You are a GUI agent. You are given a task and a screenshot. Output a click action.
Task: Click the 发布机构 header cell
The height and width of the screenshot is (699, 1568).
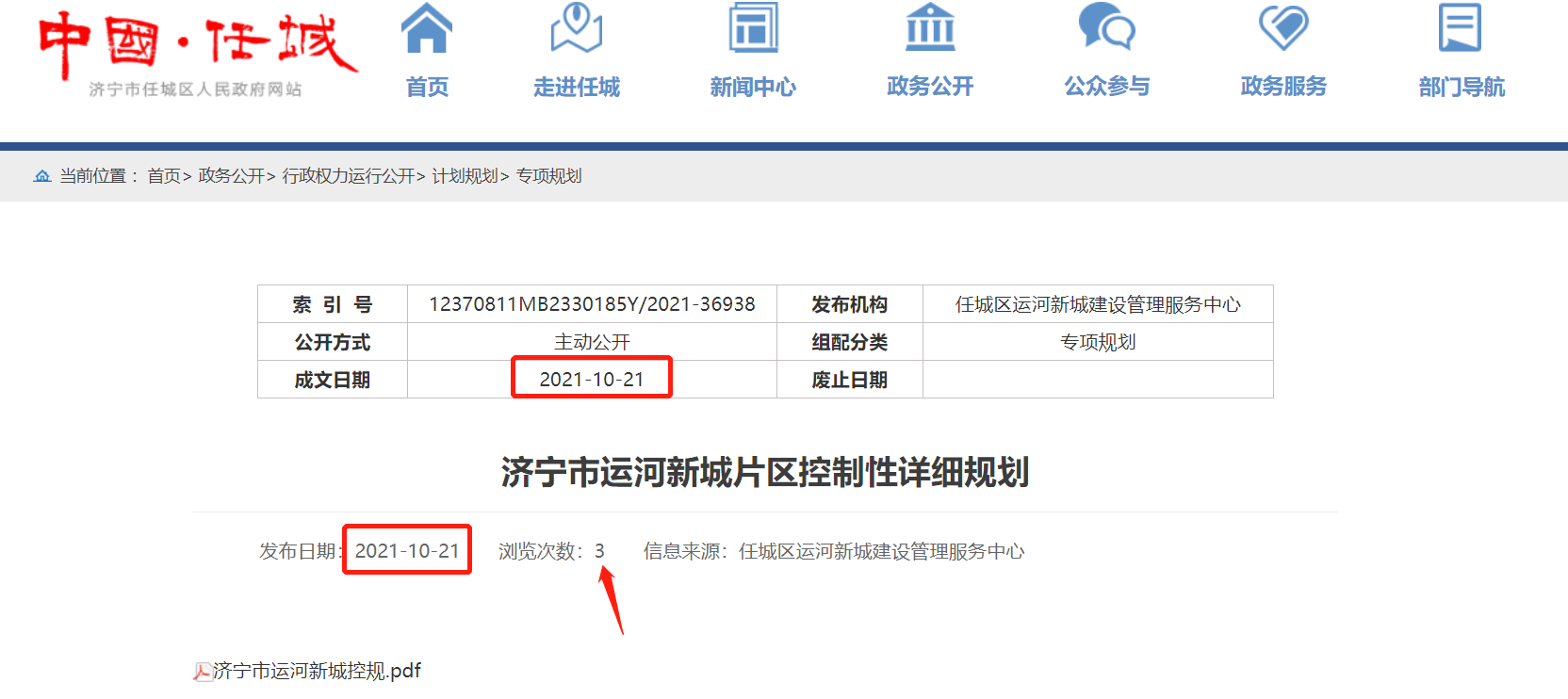coord(850,304)
